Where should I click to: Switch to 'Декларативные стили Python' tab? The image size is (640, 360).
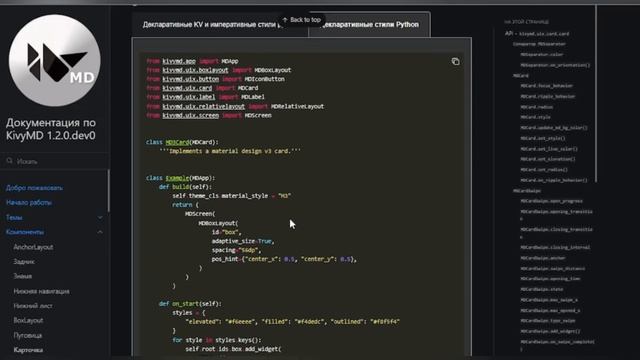click(x=370, y=24)
